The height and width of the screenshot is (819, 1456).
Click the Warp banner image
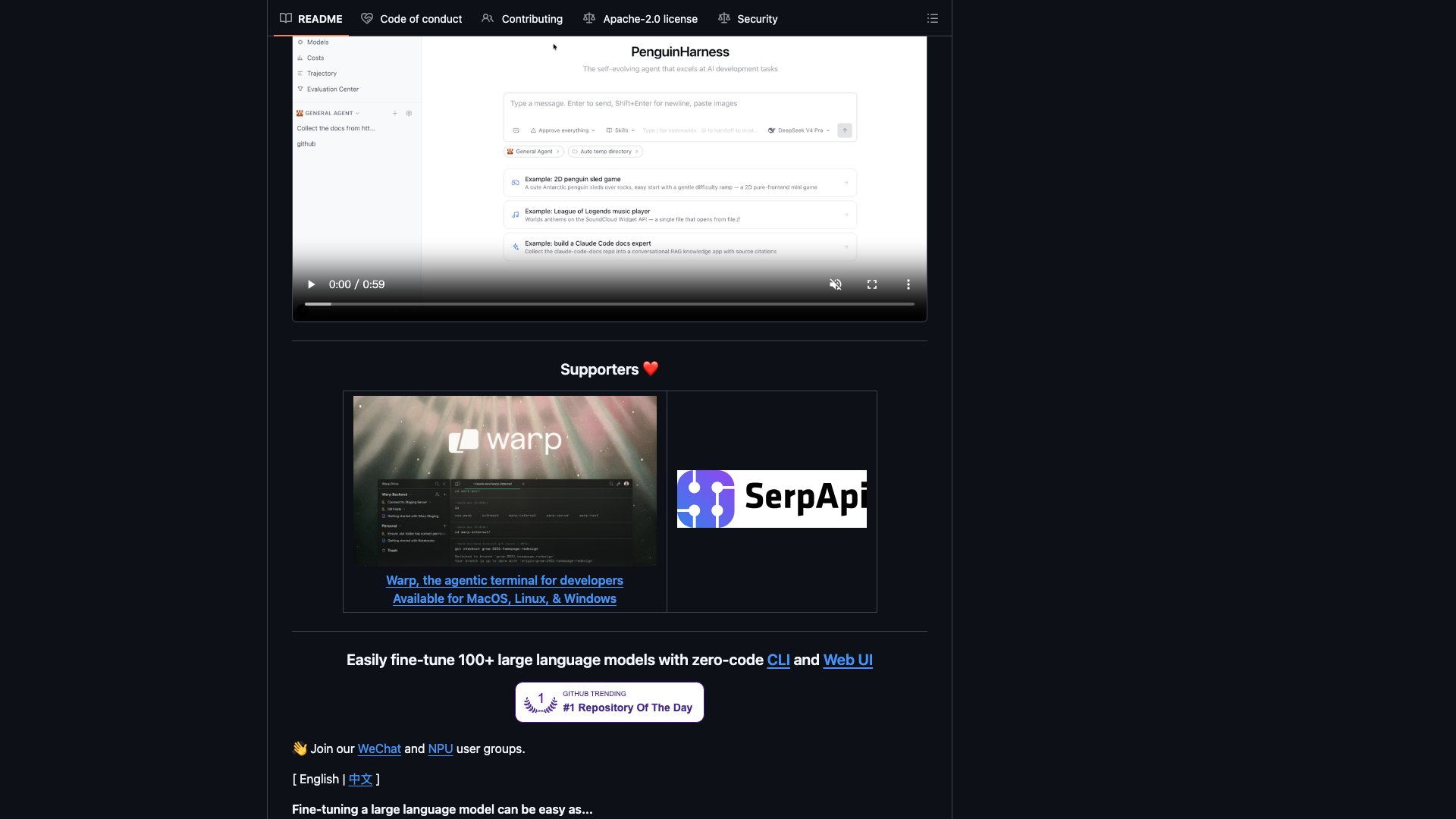[505, 481]
